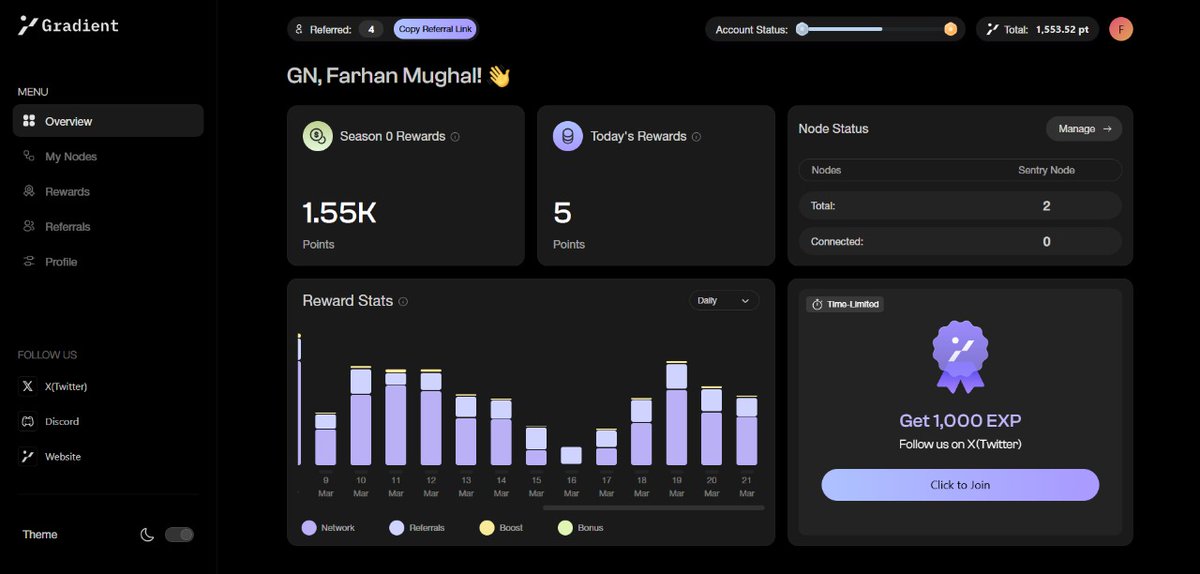
Task: Click the Season 0 Rewards coin icon
Action: click(x=318, y=136)
